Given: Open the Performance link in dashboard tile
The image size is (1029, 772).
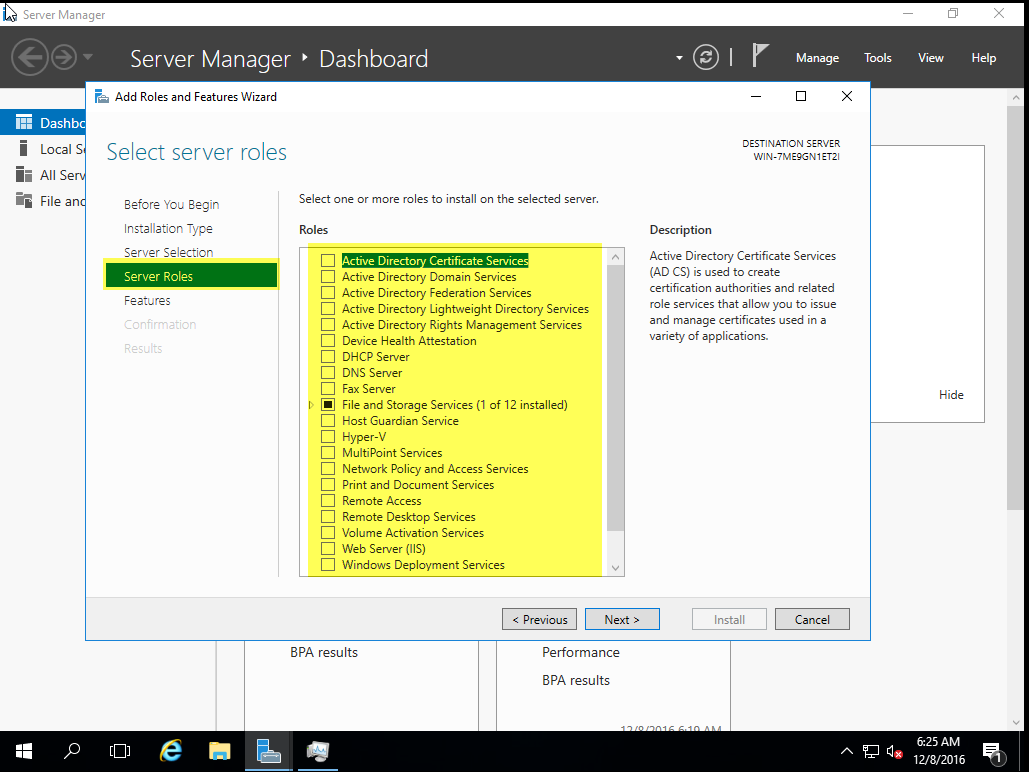Looking at the screenshot, I should (x=581, y=652).
